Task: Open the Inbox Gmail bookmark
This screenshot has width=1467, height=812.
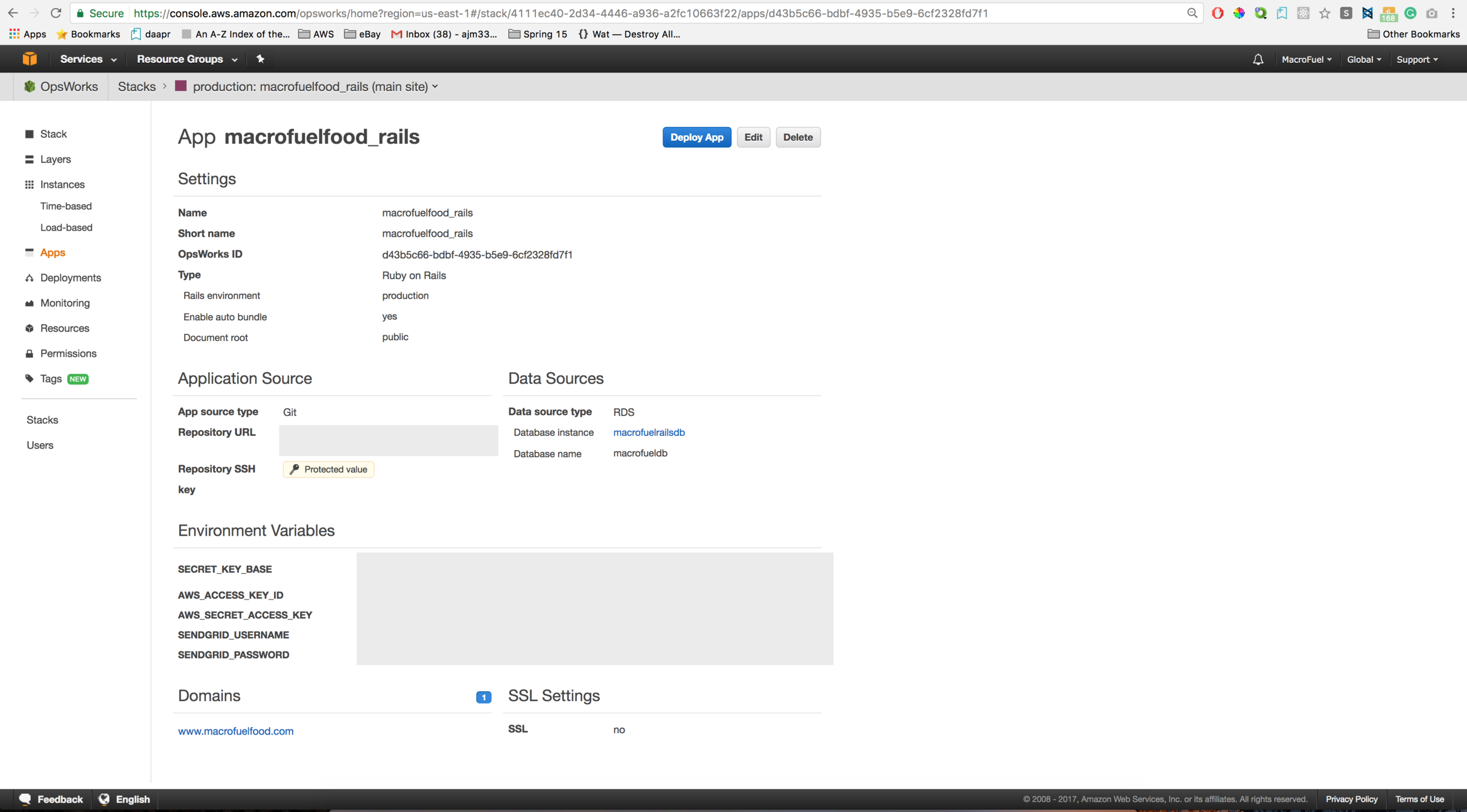Action: click(x=444, y=34)
